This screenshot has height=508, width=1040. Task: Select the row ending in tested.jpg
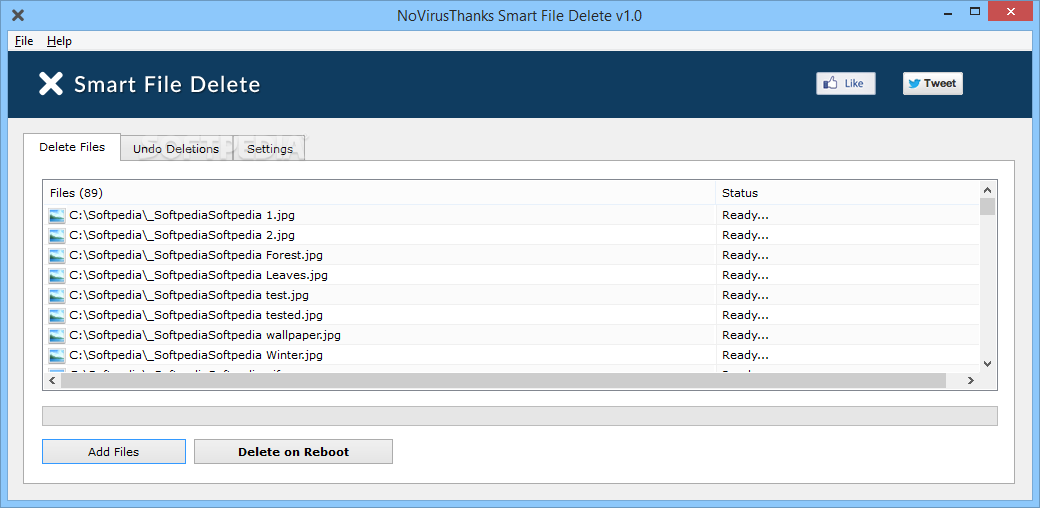pyautogui.click(x=511, y=315)
